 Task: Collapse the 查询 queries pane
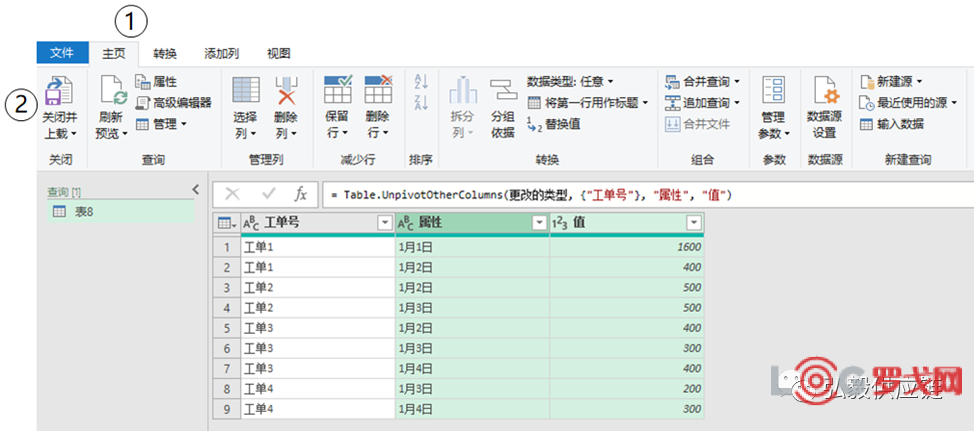[x=195, y=190]
